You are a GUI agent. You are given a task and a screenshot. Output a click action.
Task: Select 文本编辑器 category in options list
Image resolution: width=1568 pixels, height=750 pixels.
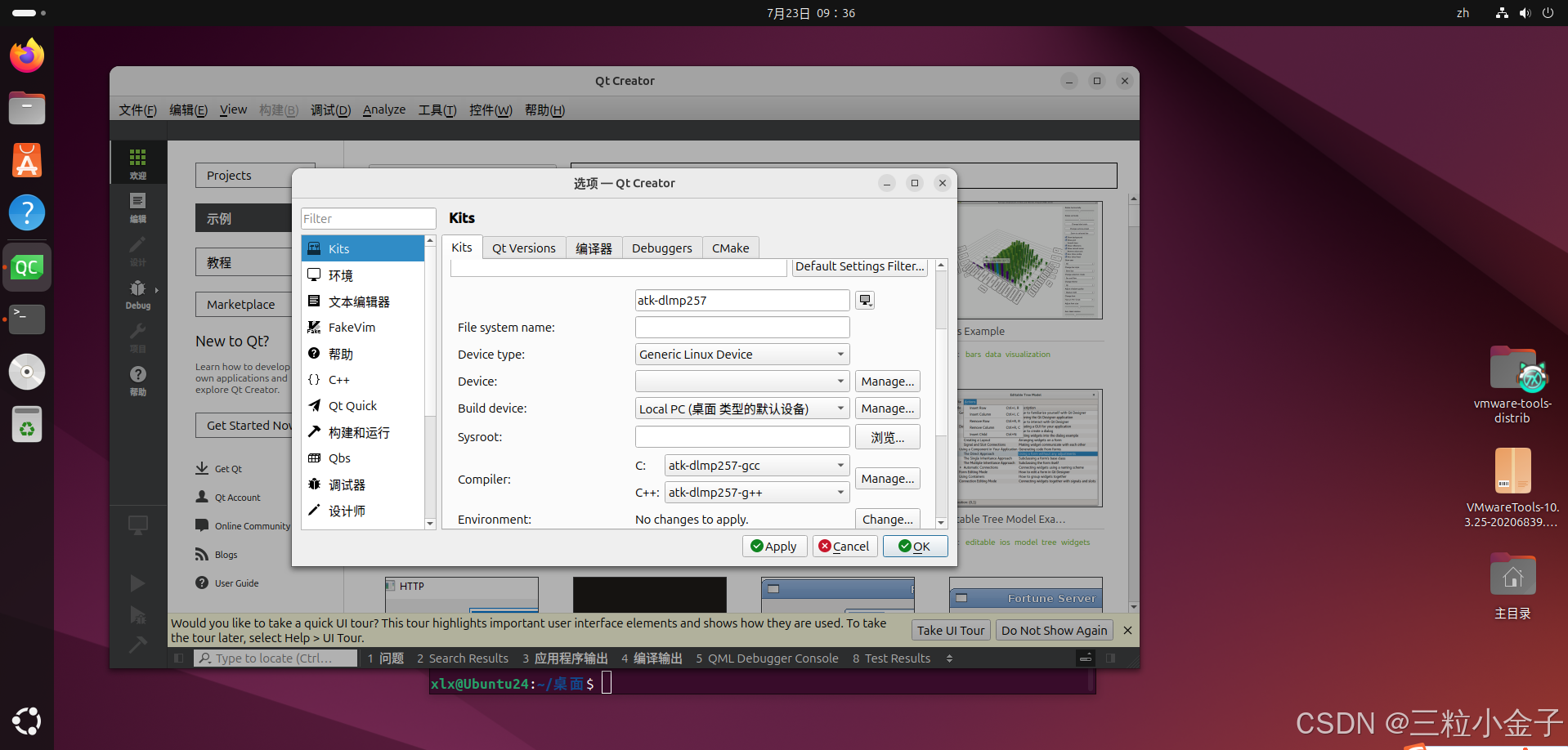point(363,301)
